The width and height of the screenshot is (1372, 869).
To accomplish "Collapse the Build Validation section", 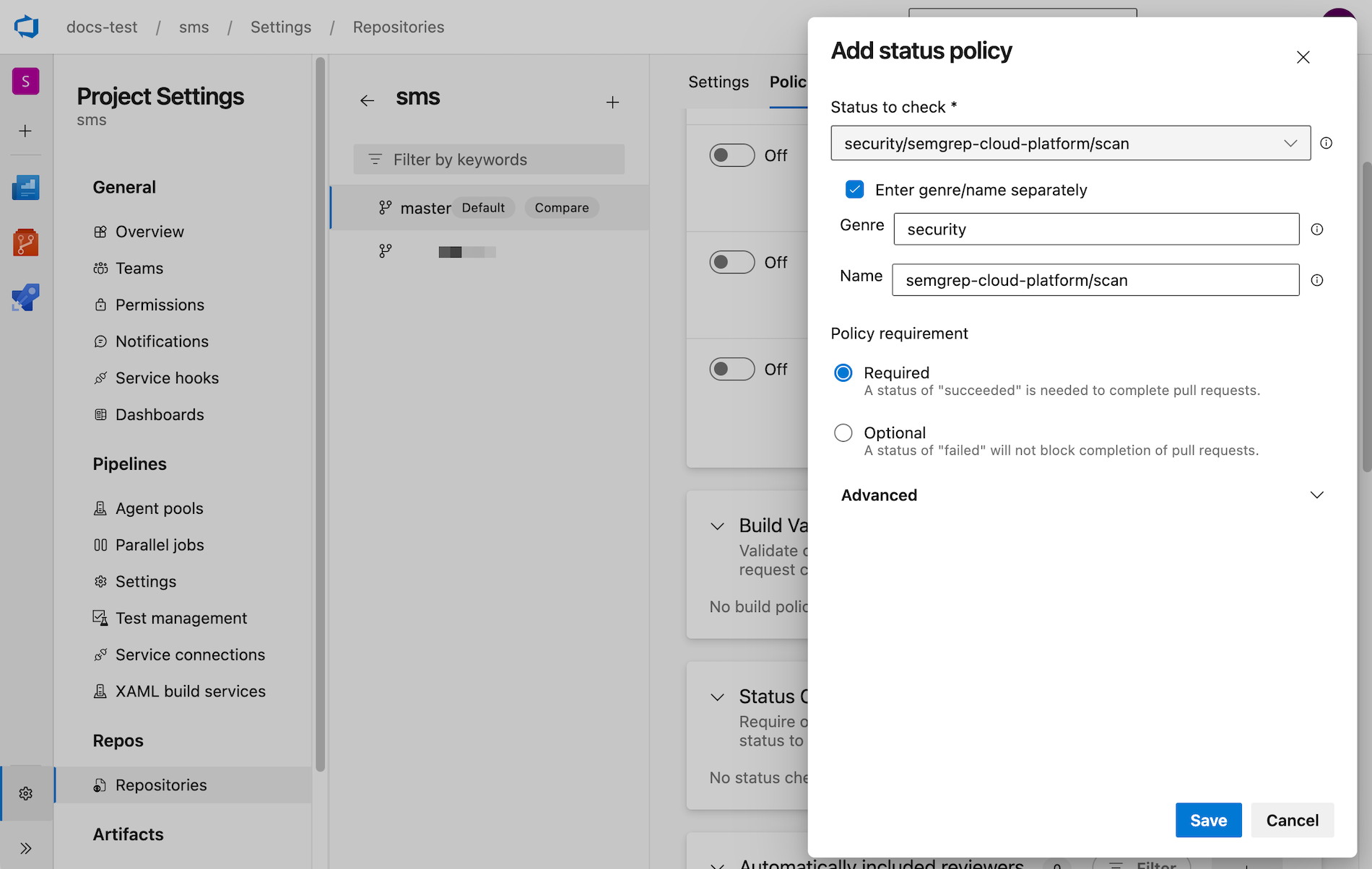I will (716, 526).
